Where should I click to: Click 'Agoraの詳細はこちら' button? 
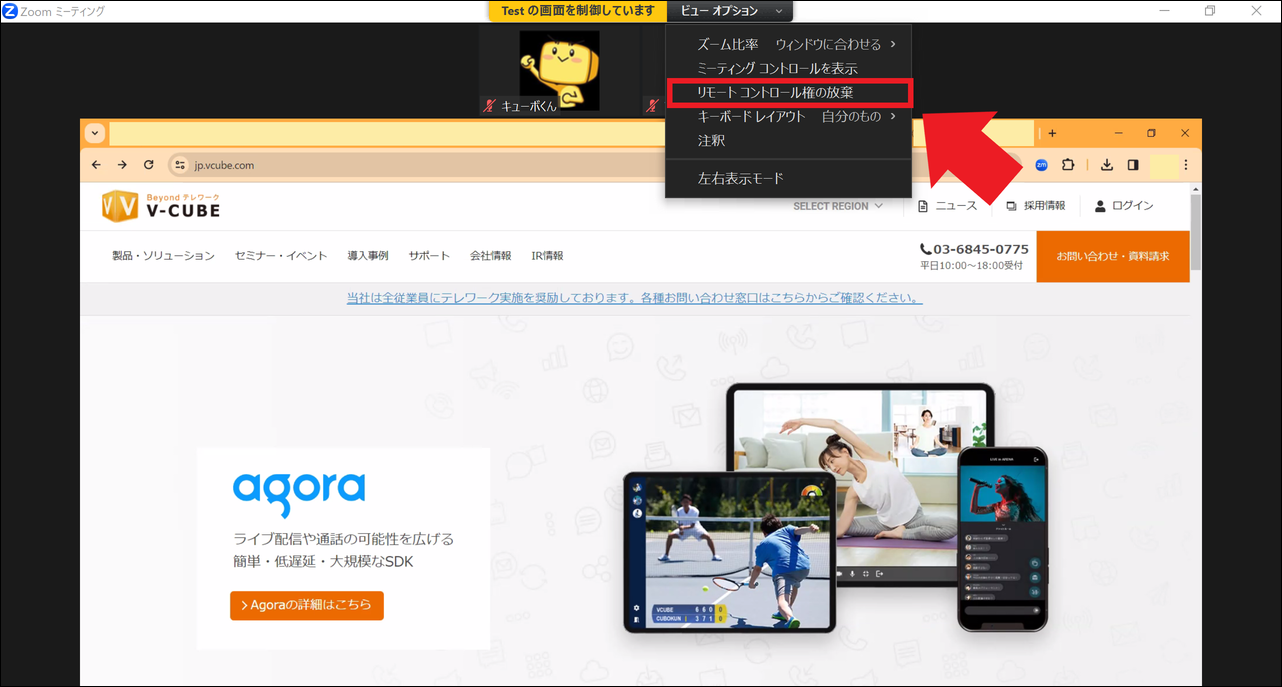307,605
